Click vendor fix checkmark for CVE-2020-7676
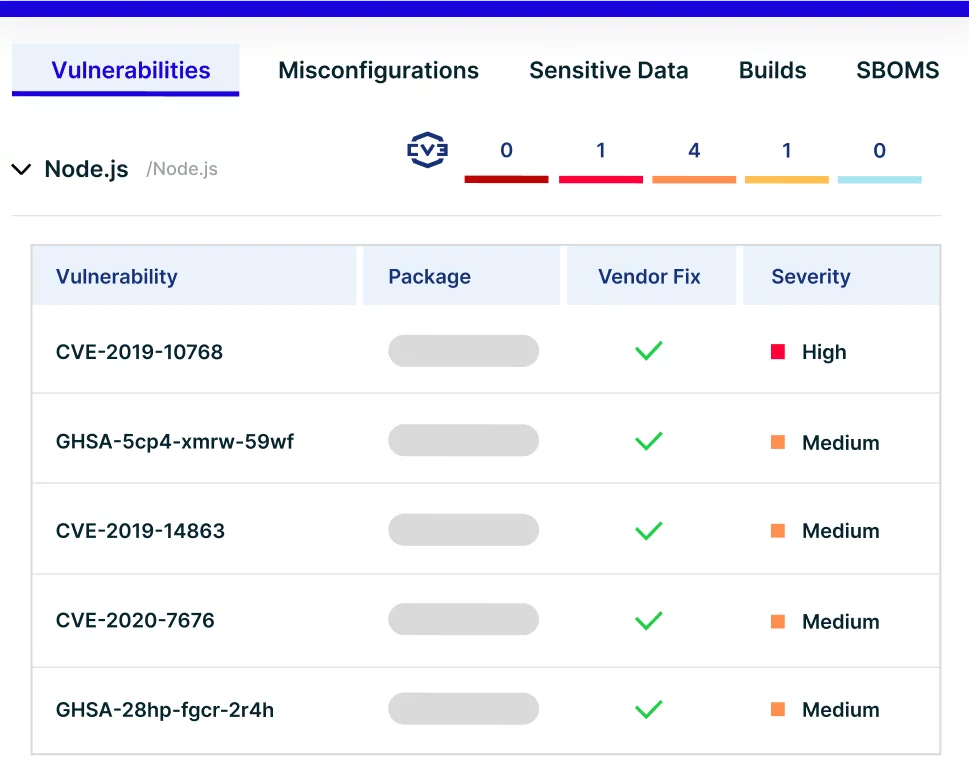The width and height of the screenshot is (969, 779). tap(649, 620)
